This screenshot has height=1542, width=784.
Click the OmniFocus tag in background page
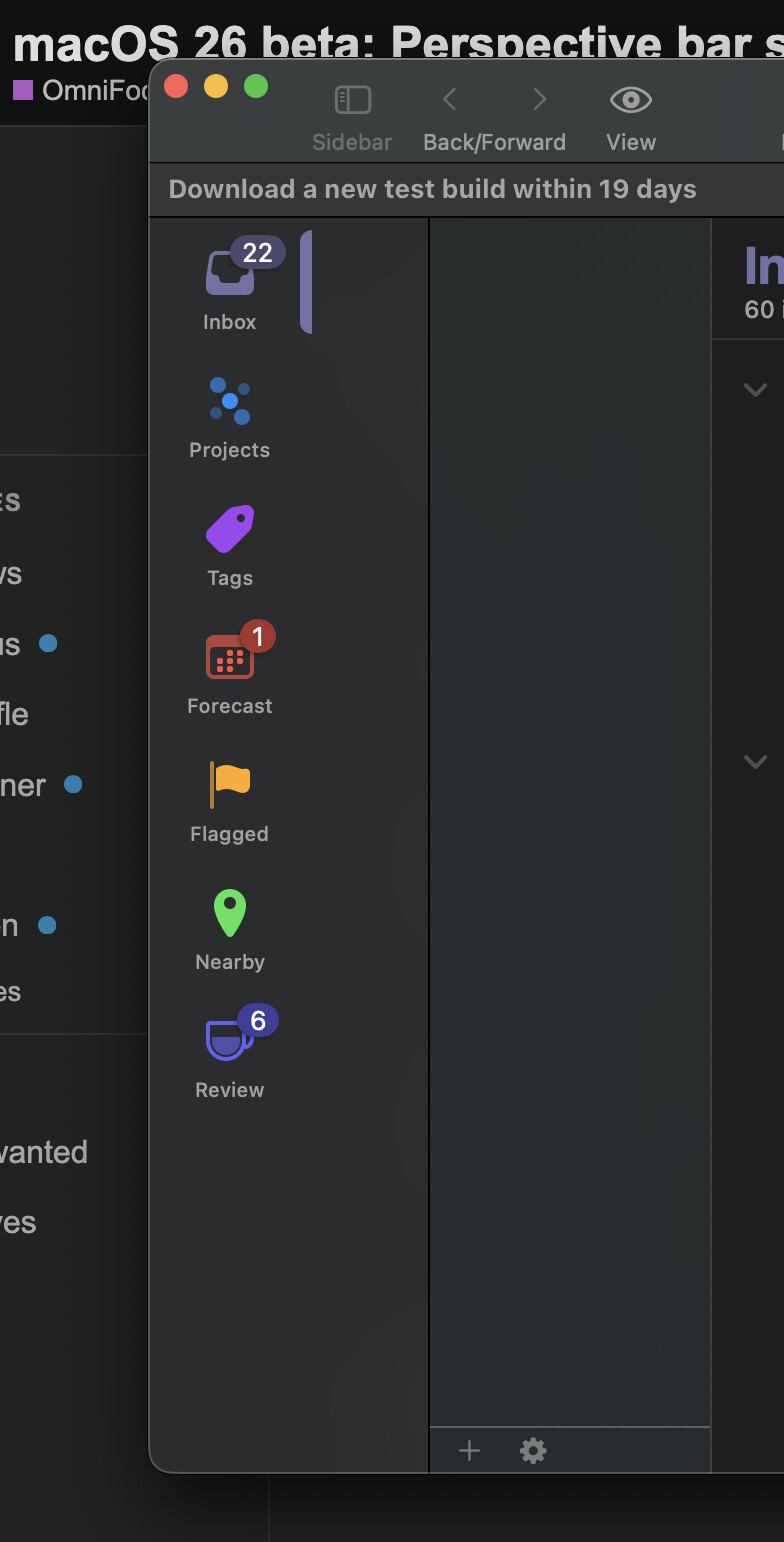click(x=80, y=90)
